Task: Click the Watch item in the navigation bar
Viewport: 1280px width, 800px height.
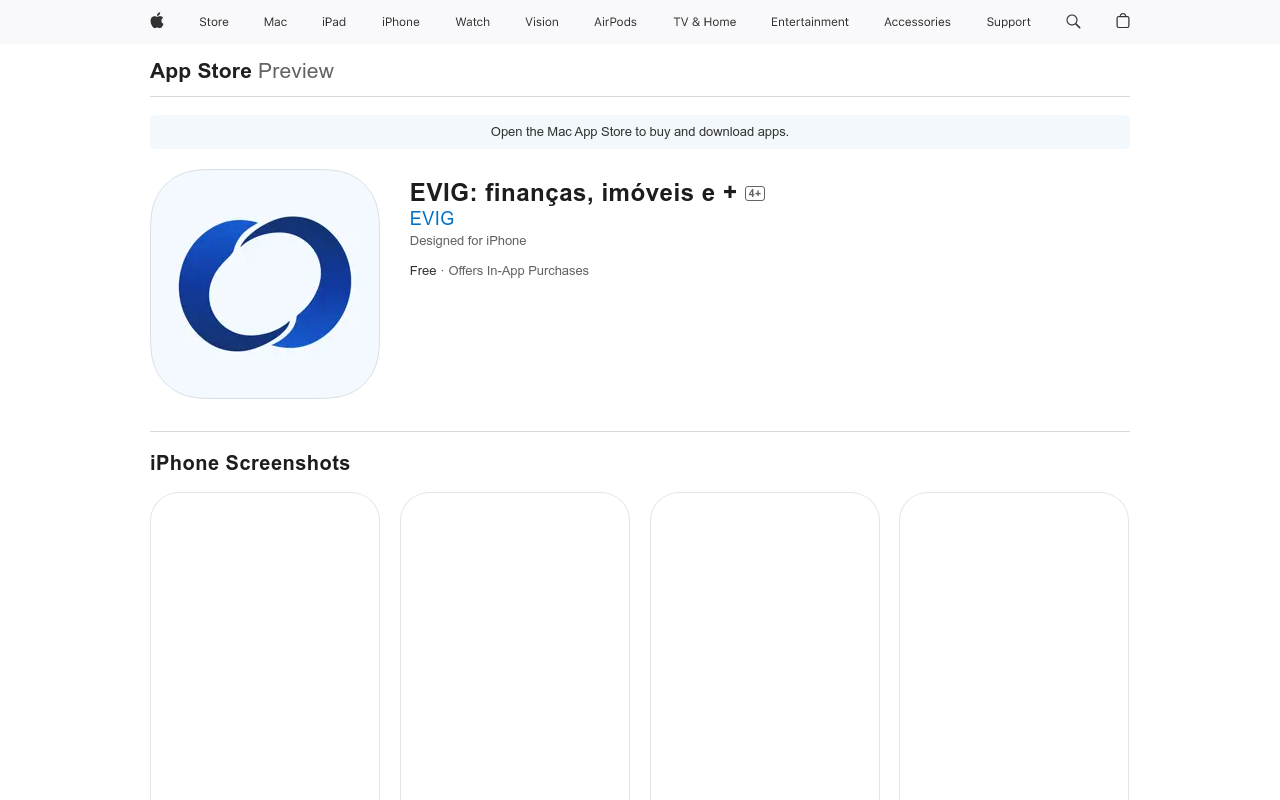Action: (x=471, y=21)
